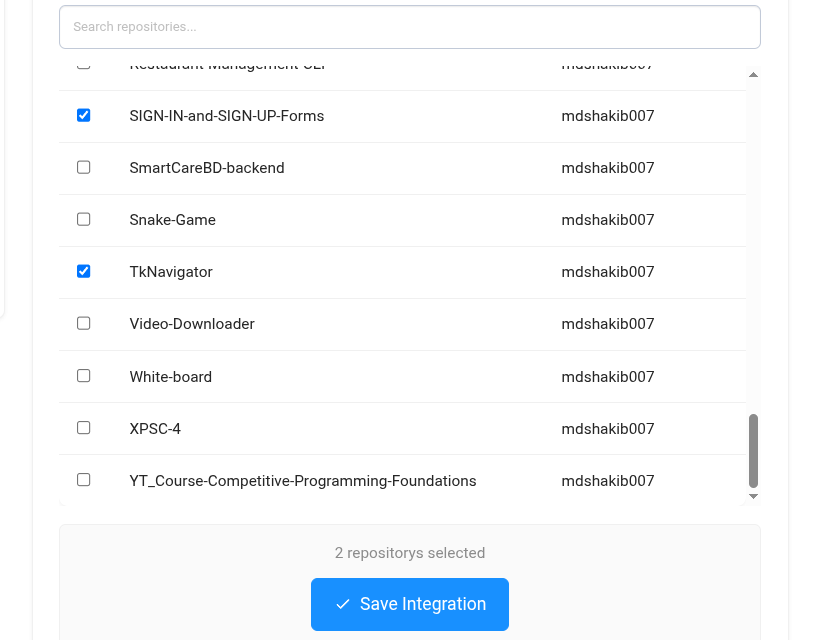Check the SmartCareBD-backend repository checkbox

pyautogui.click(x=84, y=168)
